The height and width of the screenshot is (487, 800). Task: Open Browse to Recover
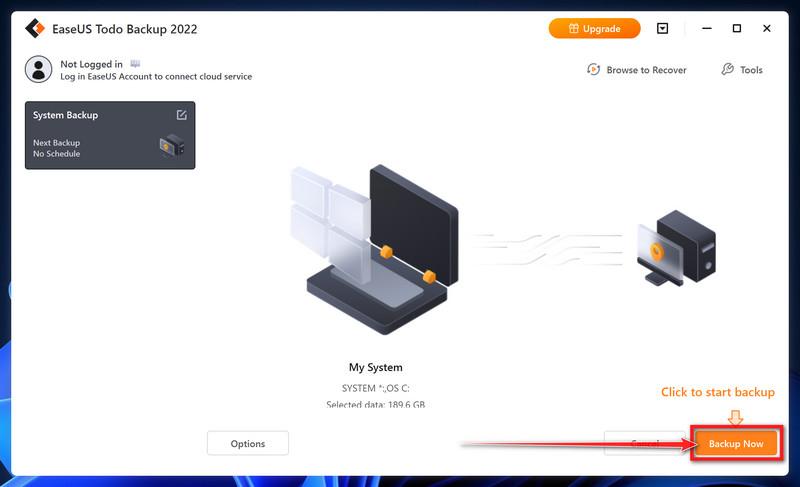[x=637, y=70]
